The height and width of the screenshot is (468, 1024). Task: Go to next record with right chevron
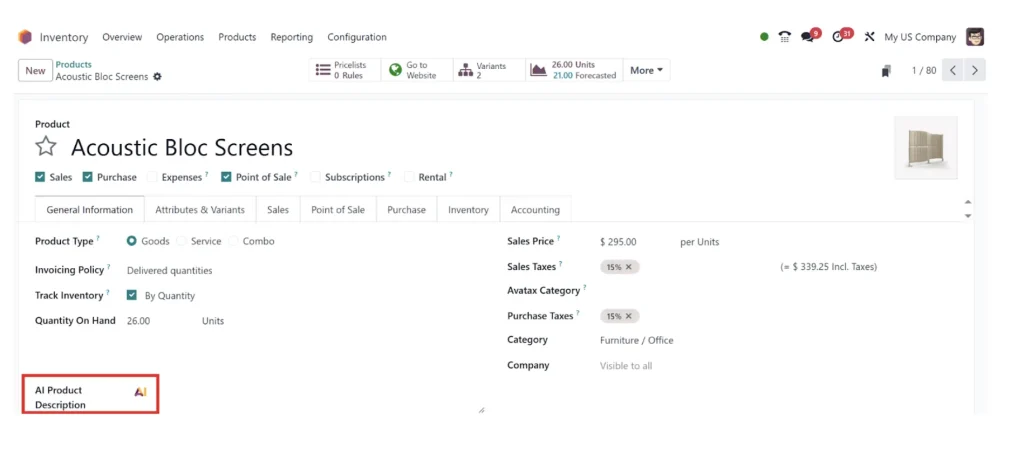[975, 70]
